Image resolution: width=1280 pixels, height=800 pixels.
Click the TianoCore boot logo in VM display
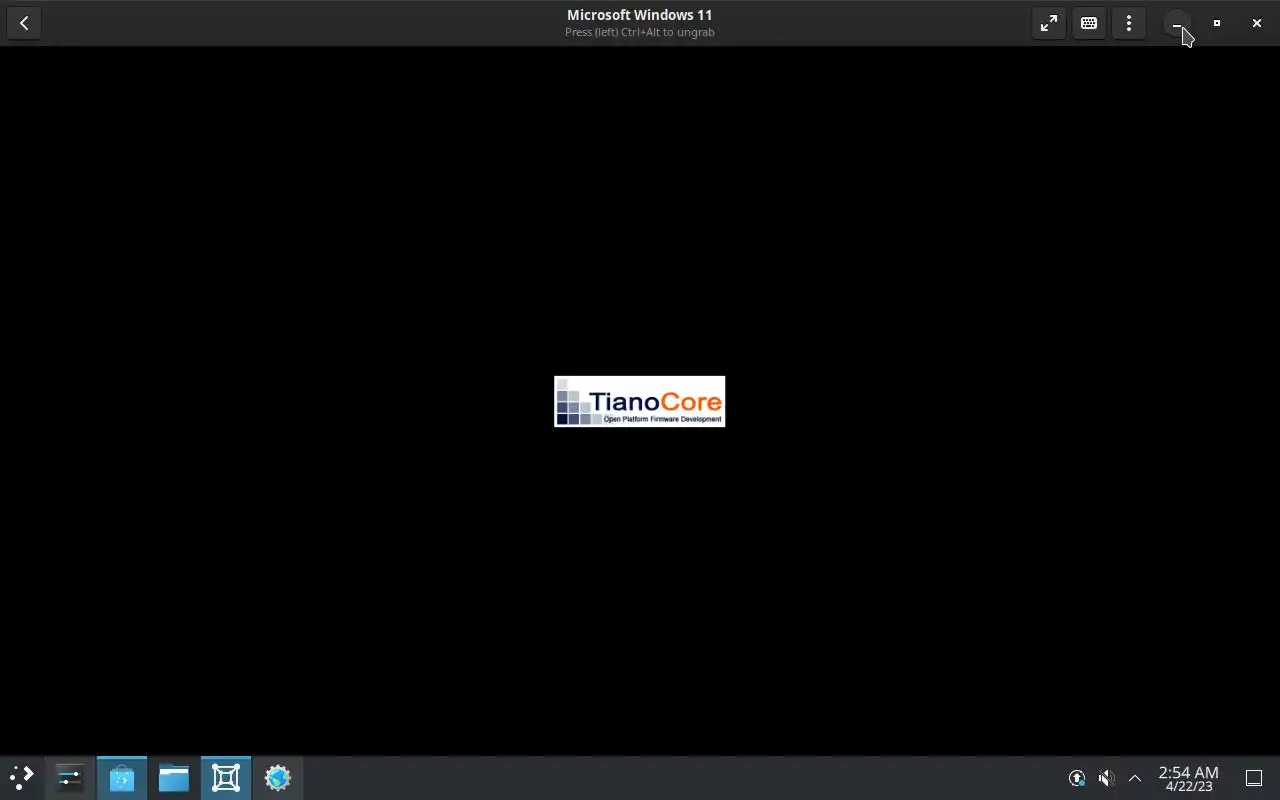(x=640, y=401)
